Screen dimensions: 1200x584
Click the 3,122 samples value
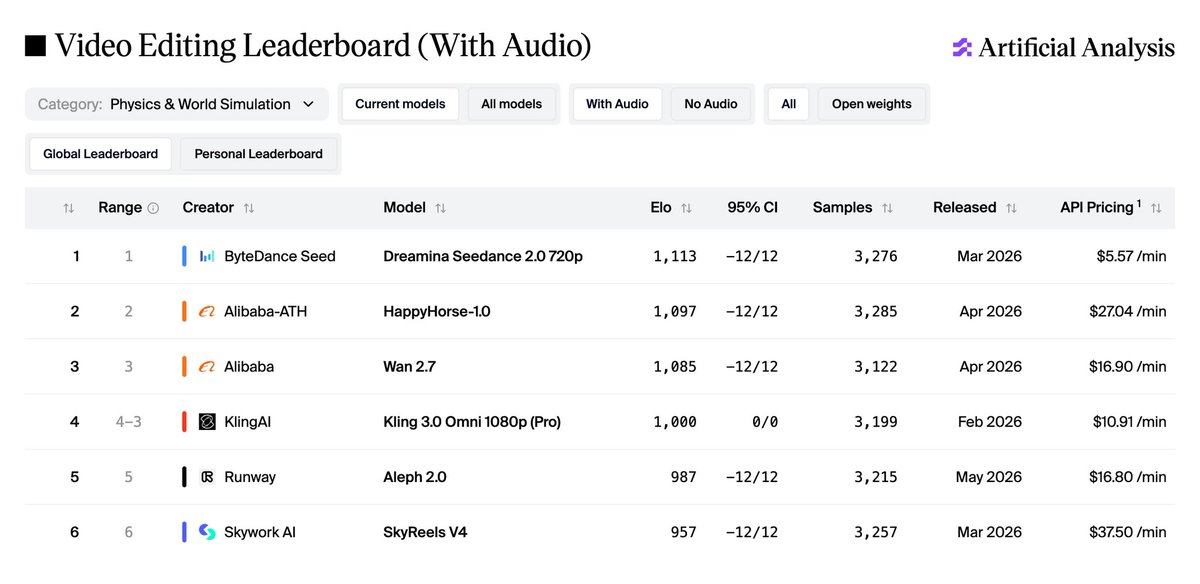click(x=876, y=366)
